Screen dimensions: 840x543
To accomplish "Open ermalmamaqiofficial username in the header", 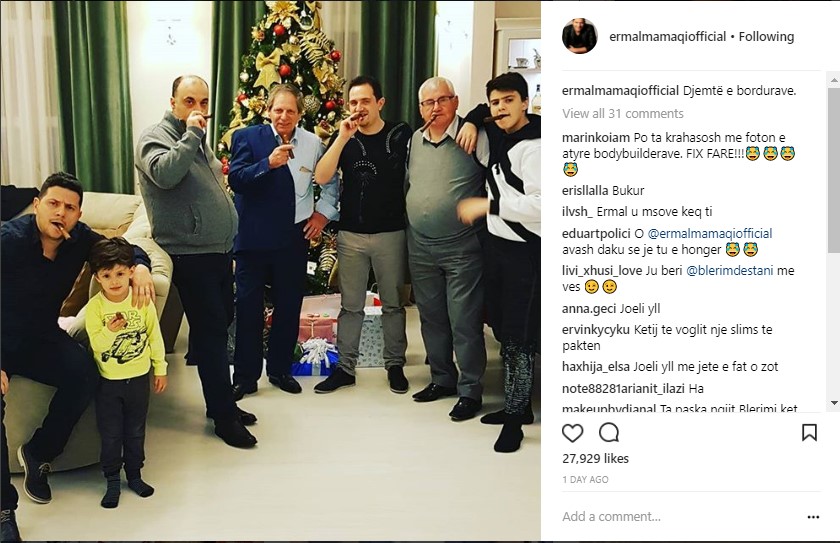I will 668,36.
